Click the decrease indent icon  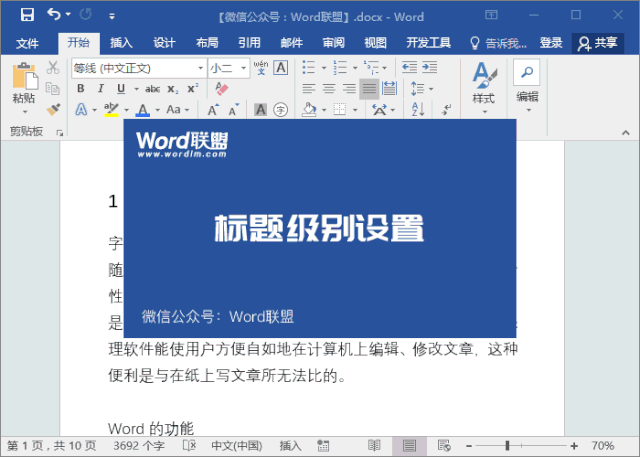point(409,67)
